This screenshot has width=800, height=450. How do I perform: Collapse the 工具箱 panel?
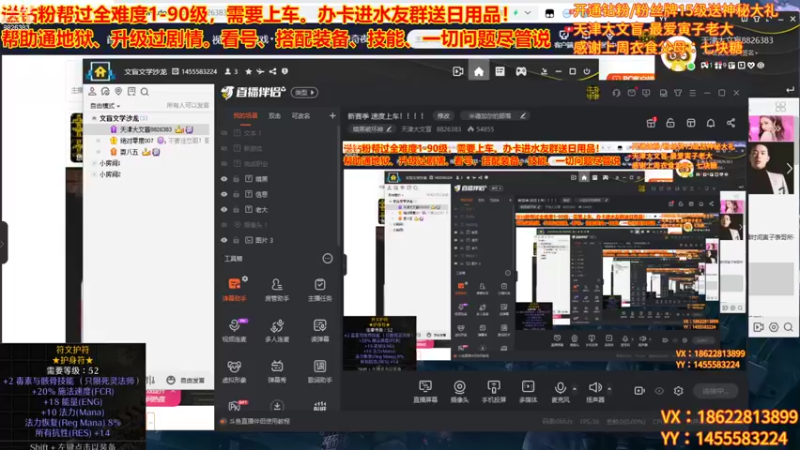coord(327,259)
